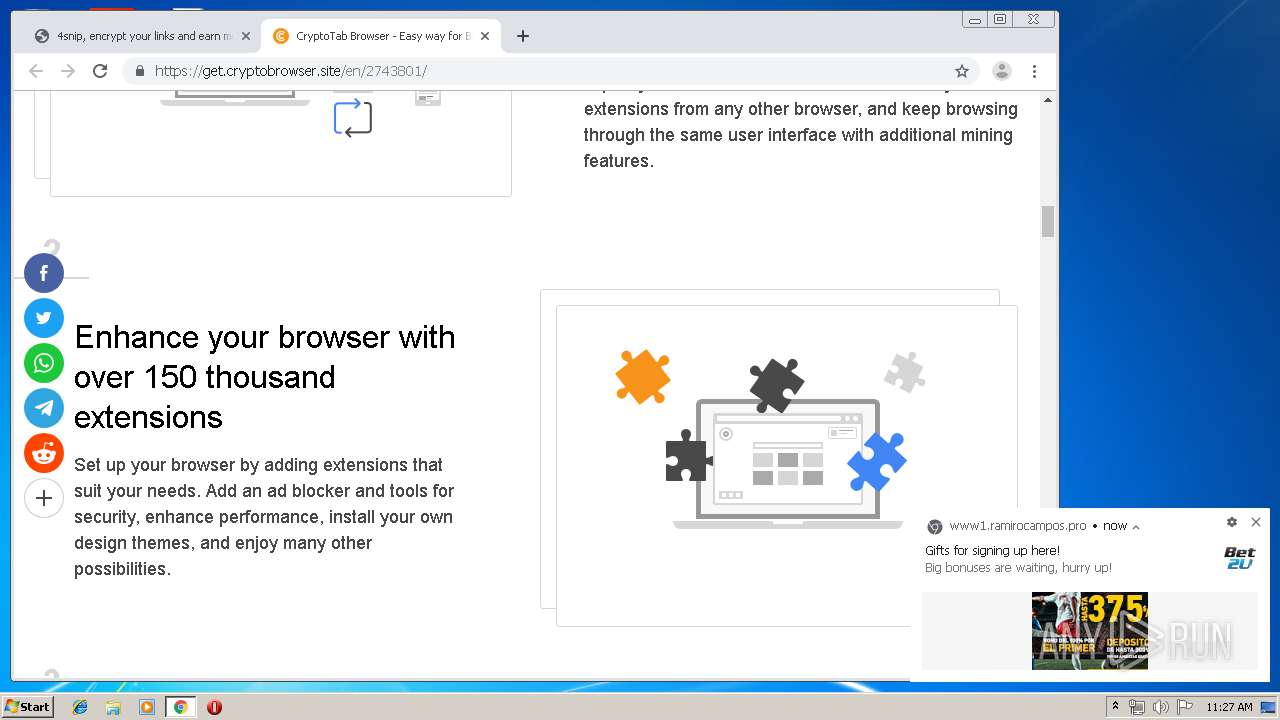Share page on Reddit

click(44, 453)
